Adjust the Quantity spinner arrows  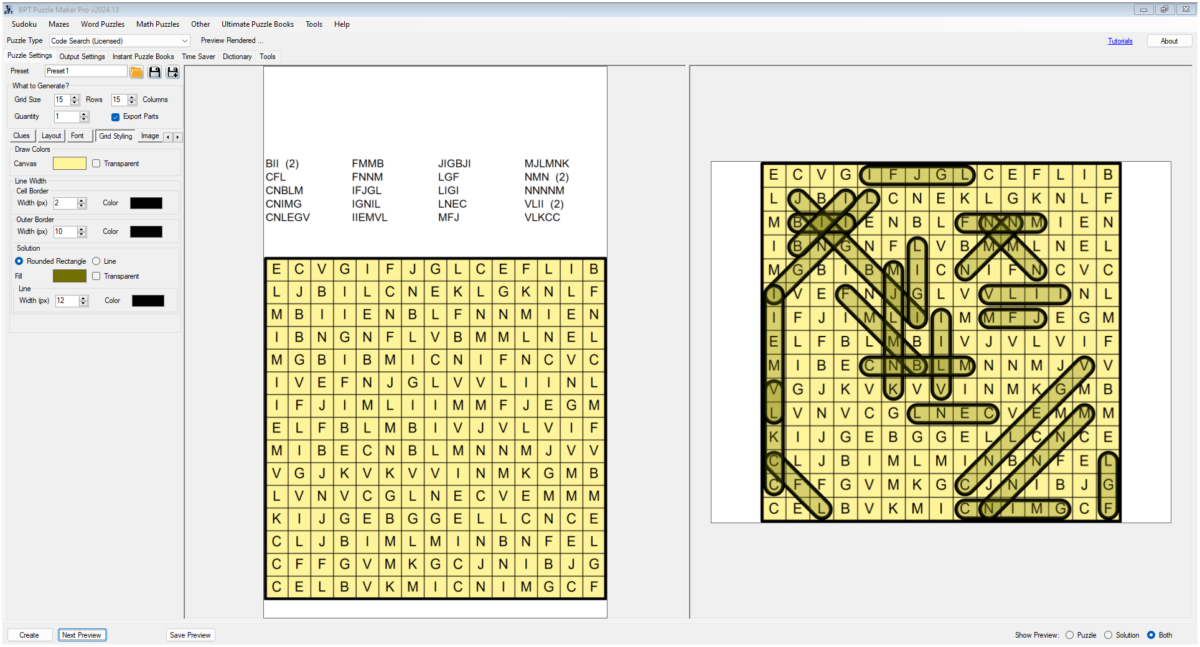pyautogui.click(x=85, y=116)
